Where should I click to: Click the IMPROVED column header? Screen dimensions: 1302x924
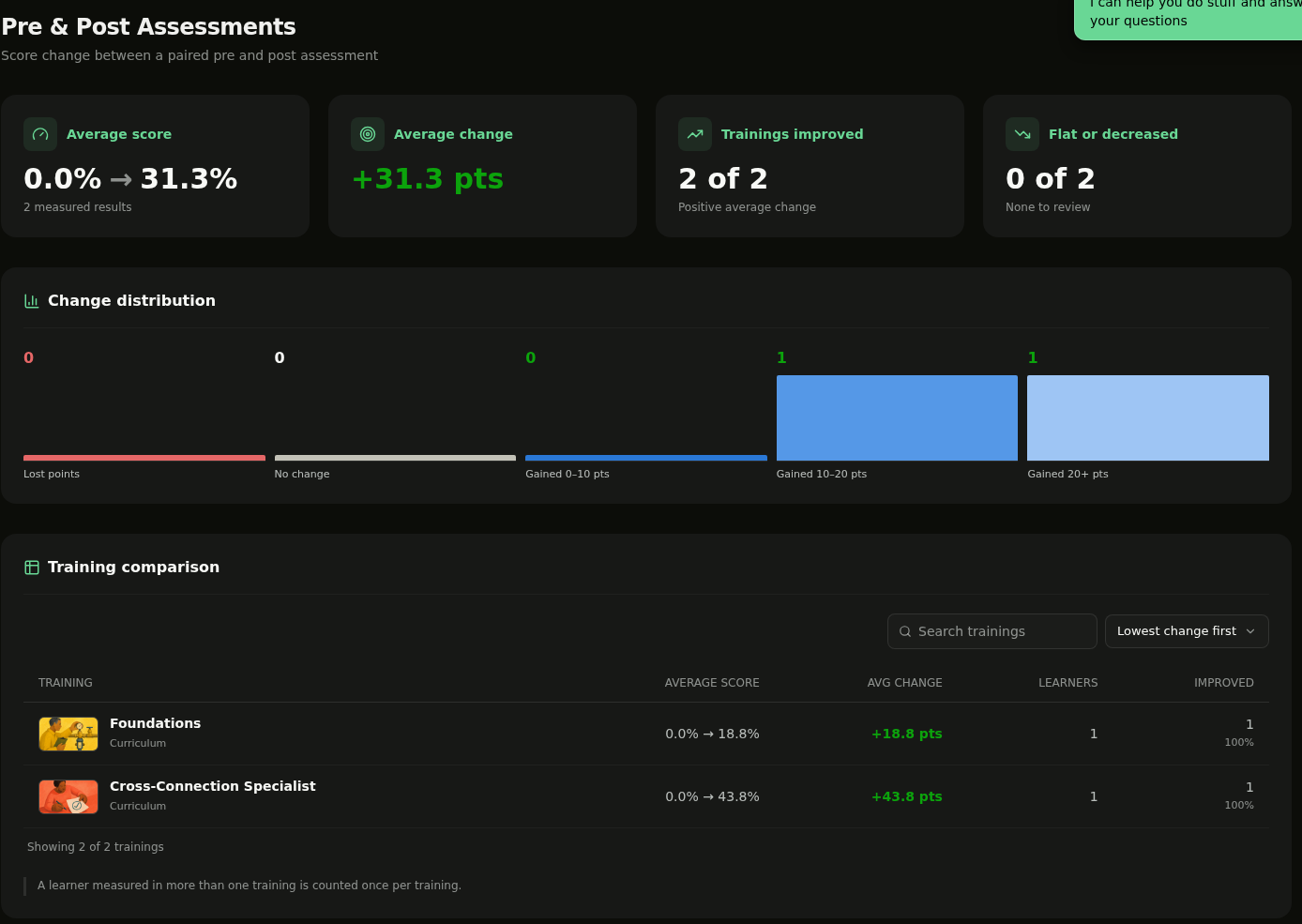point(1224,683)
